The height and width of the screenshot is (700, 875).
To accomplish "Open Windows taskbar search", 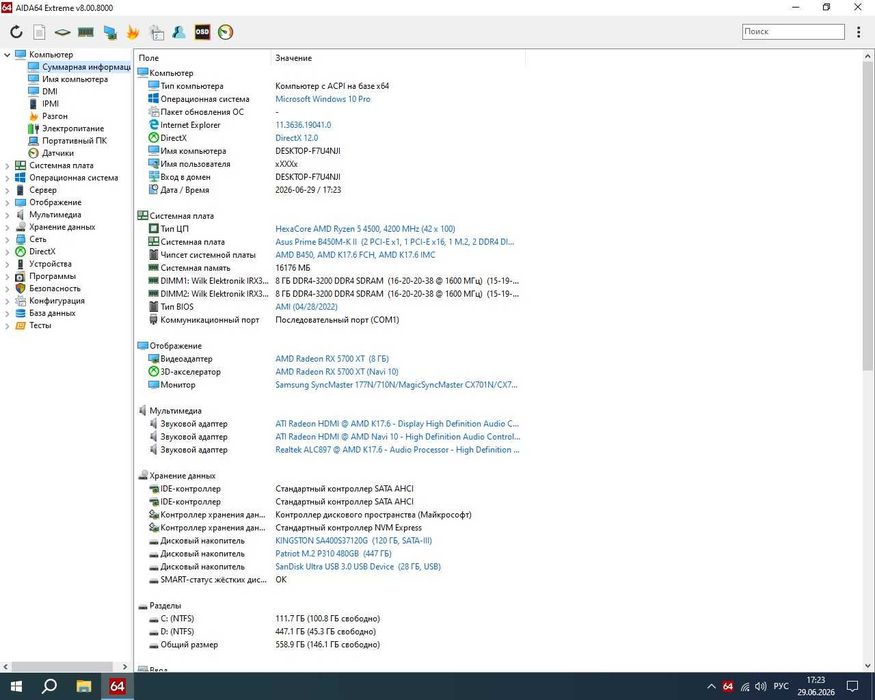I will [x=49, y=686].
